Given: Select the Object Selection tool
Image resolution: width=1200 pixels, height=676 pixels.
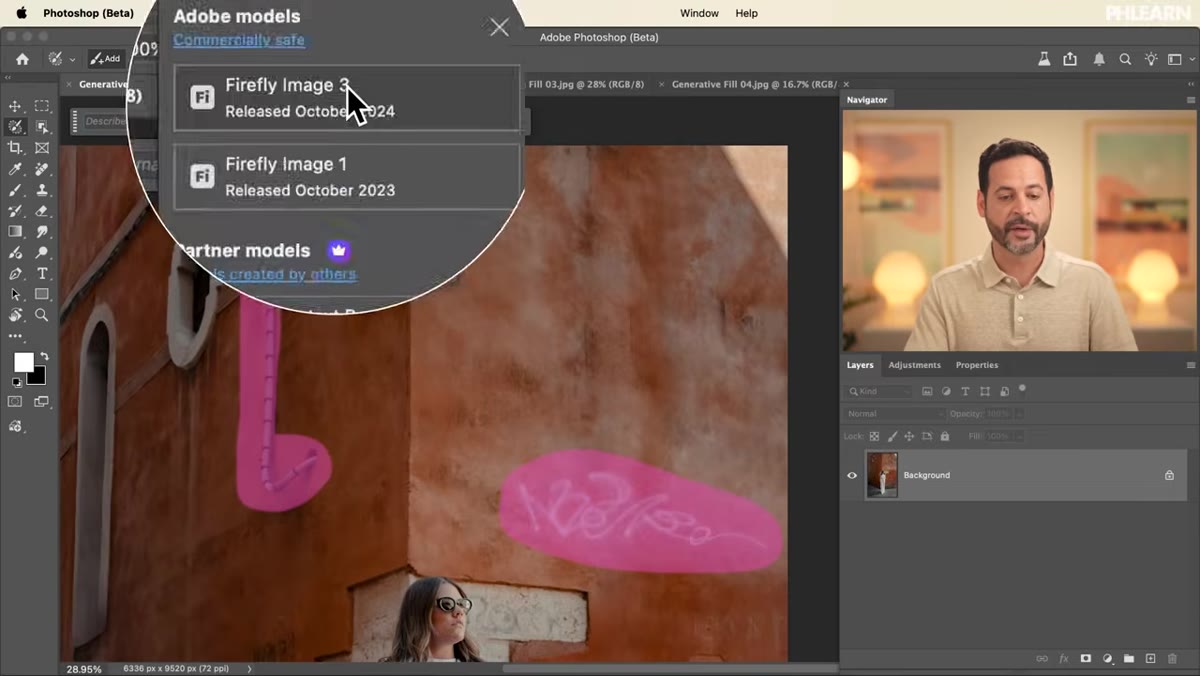Looking at the screenshot, I should pyautogui.click(x=42, y=127).
